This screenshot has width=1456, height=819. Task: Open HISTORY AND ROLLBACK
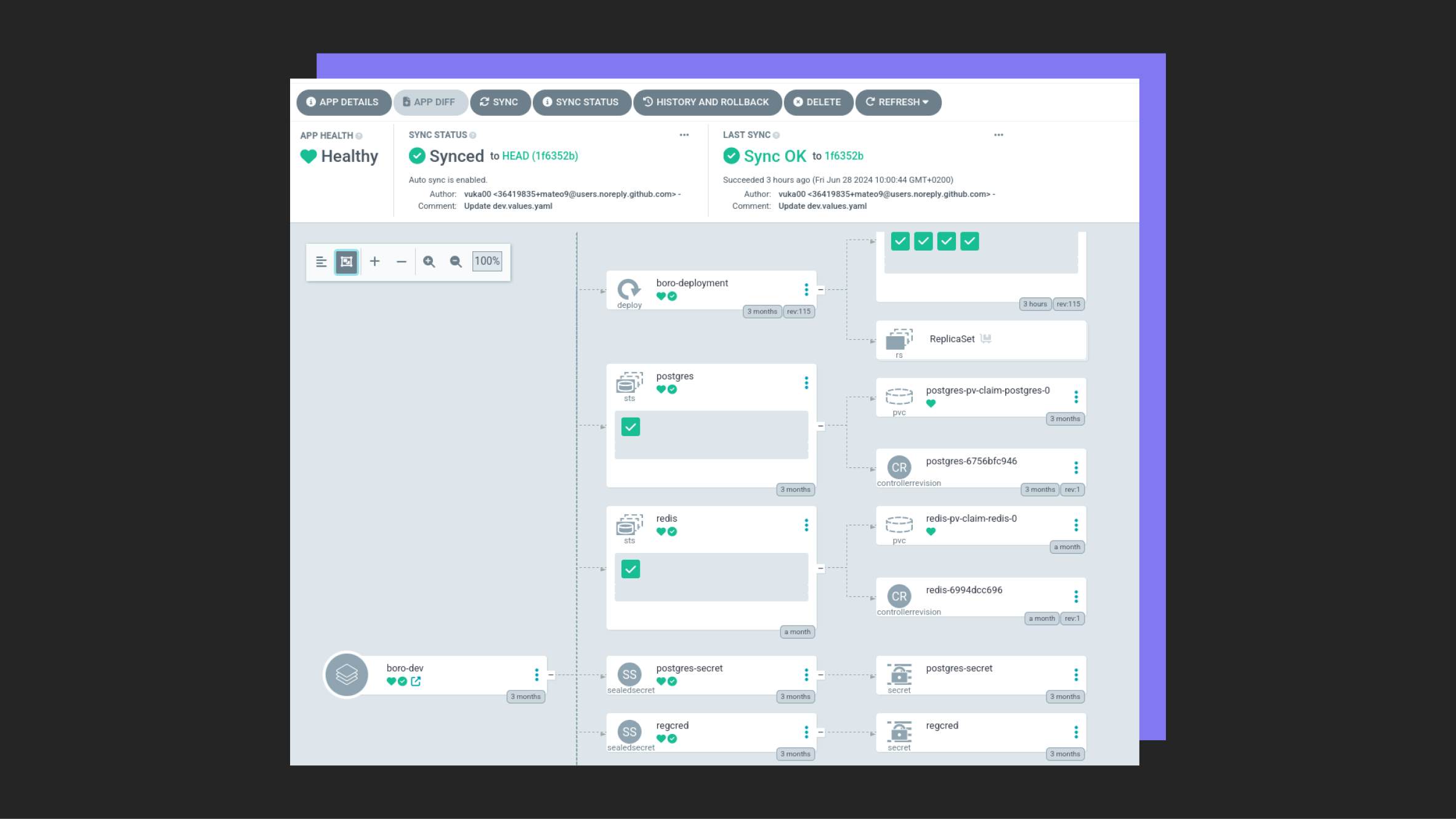click(707, 102)
